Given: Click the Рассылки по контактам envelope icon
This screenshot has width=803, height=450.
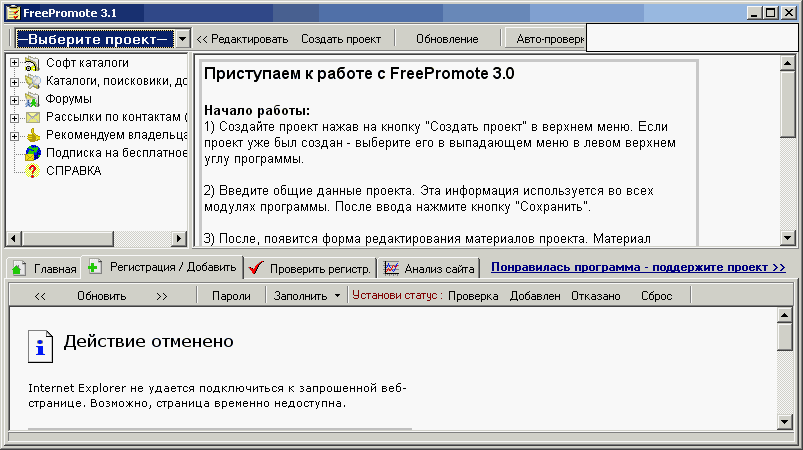Looking at the screenshot, I should 32,117.
